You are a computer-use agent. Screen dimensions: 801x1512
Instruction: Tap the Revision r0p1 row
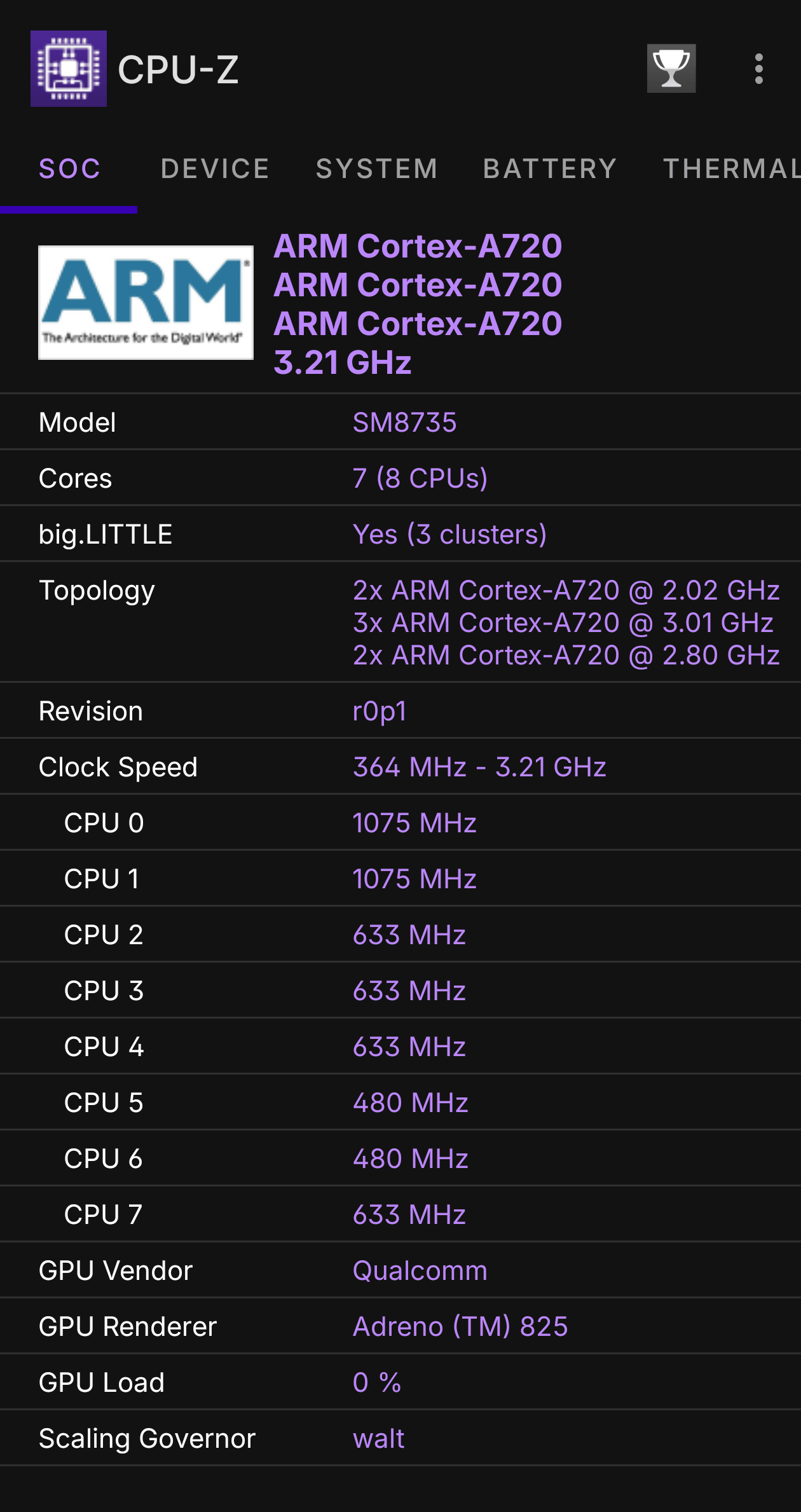point(400,711)
